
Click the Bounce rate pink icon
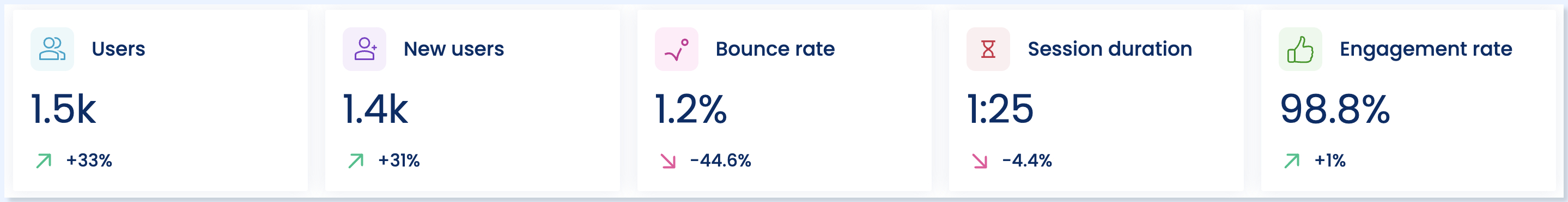pyautogui.click(x=676, y=49)
